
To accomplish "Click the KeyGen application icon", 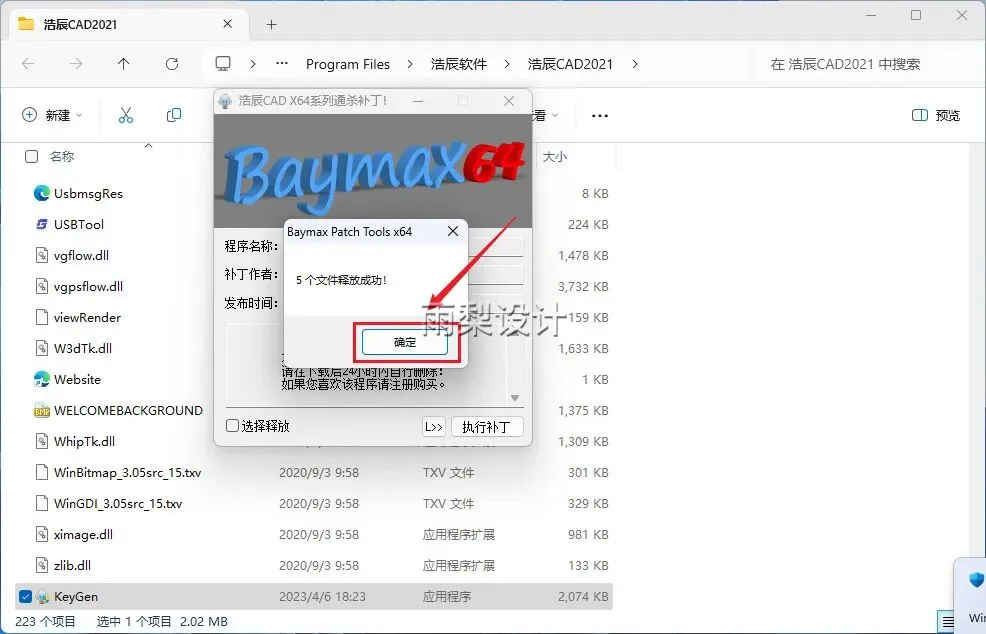I will [x=42, y=596].
